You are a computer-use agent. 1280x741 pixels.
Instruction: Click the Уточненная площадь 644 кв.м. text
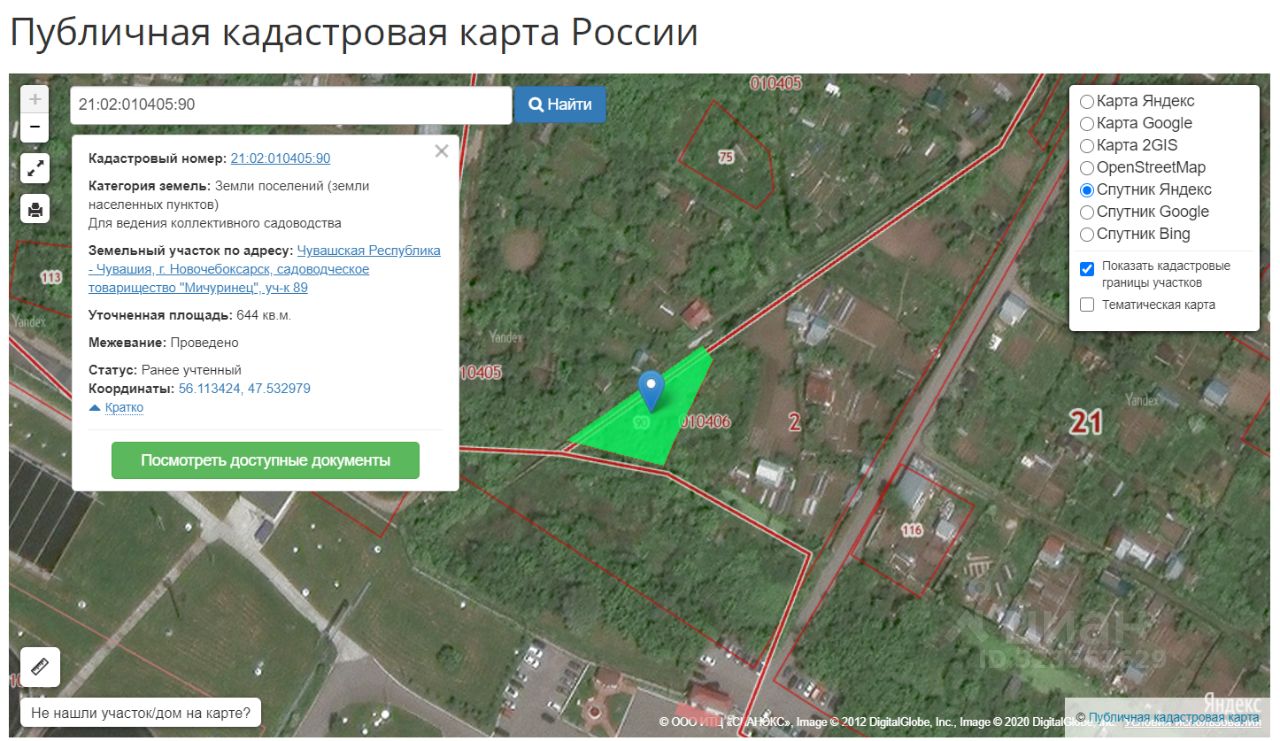click(190, 315)
